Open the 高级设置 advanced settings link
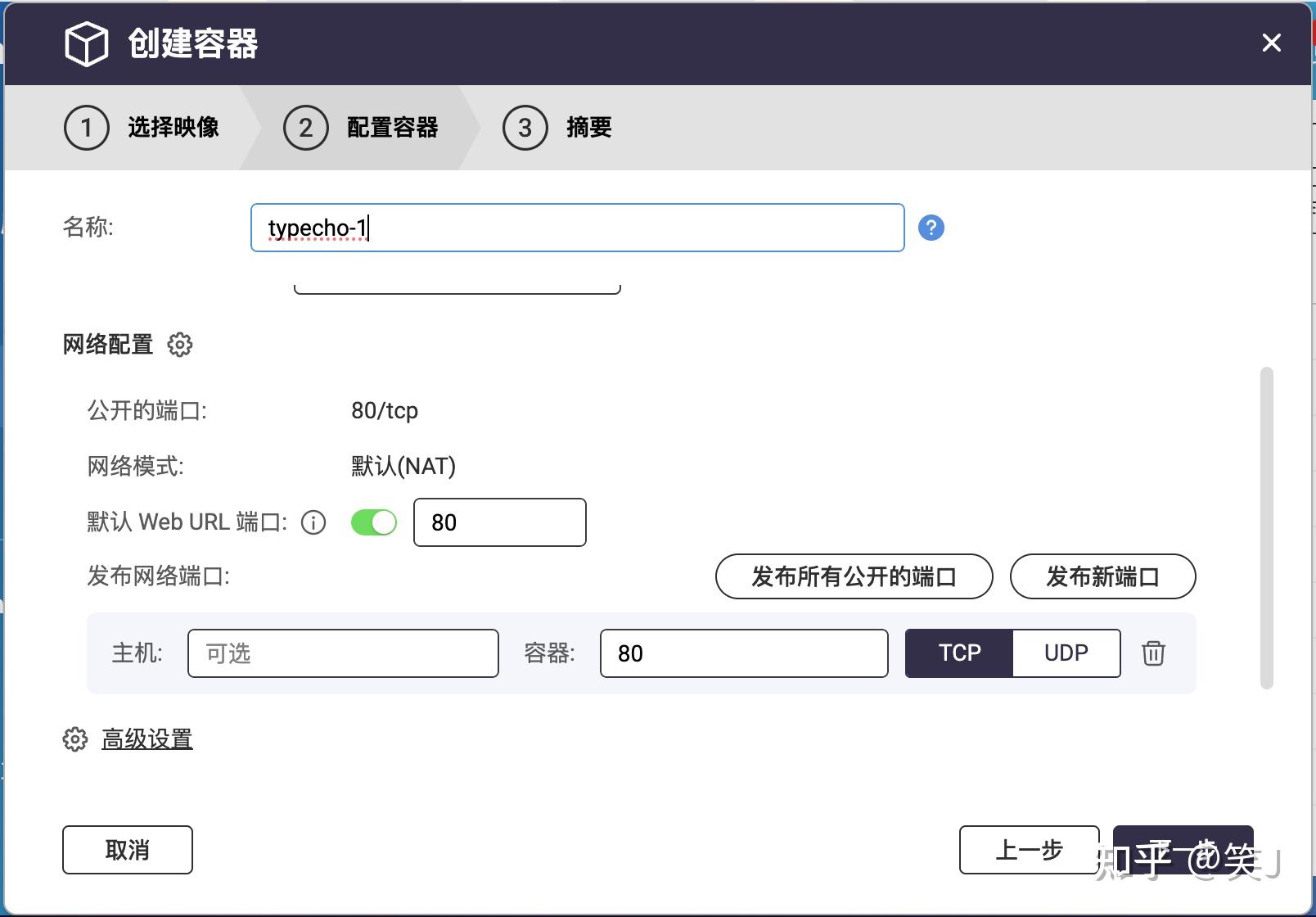1316x917 pixels. point(146,739)
